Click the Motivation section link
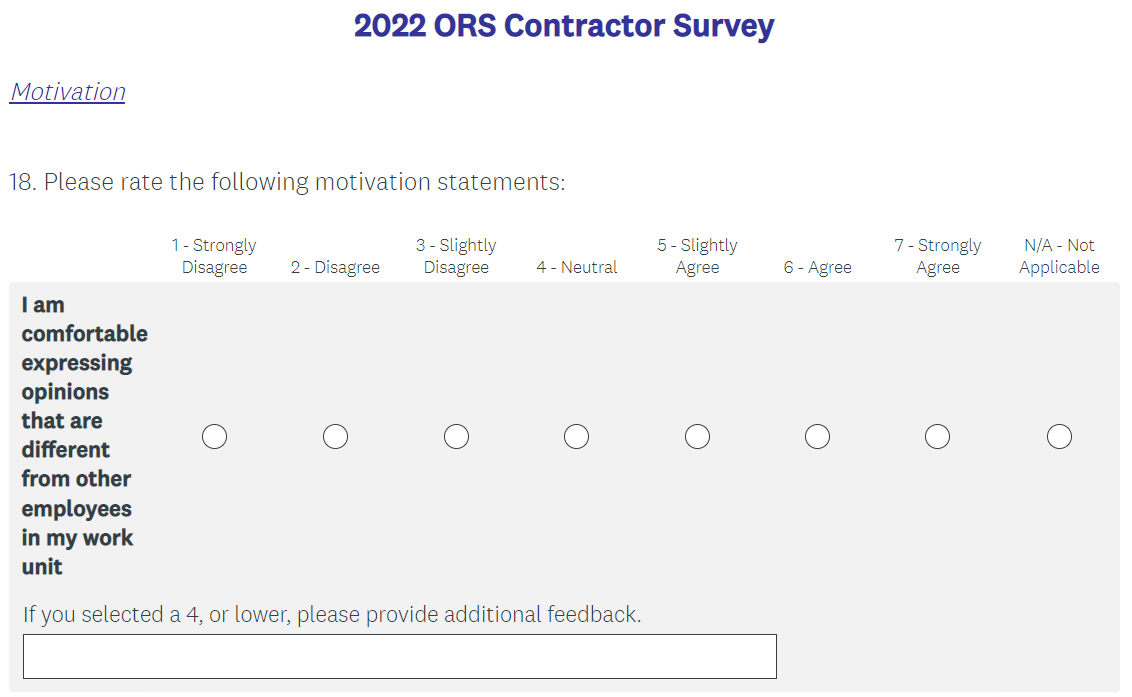 click(68, 92)
